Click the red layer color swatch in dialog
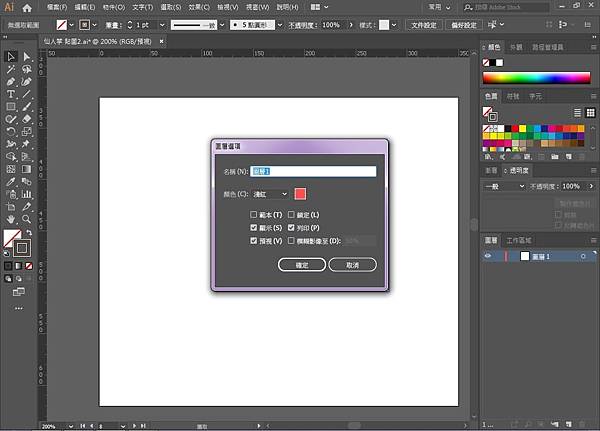This screenshot has width=600, height=431. click(x=300, y=194)
